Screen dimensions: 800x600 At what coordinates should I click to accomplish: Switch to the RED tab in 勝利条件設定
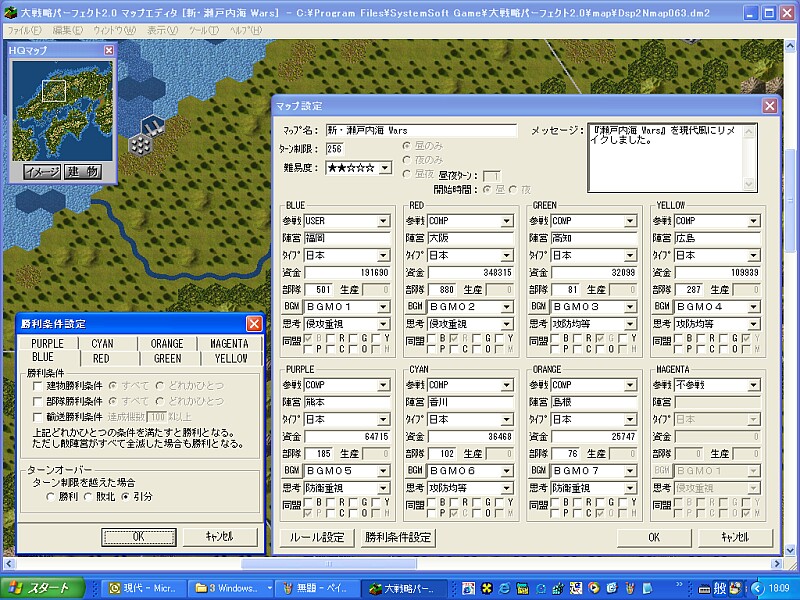coord(101,358)
